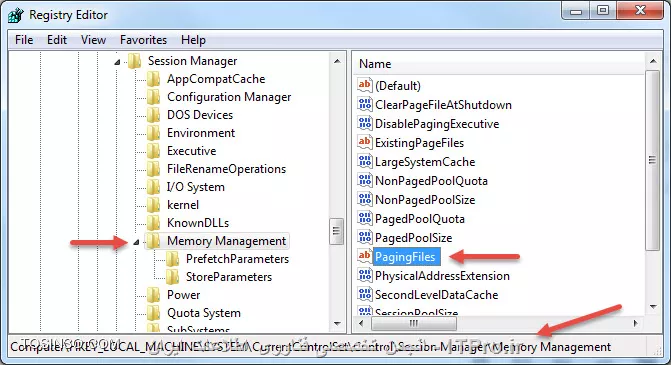Select the PagingFiles string value icon
The height and width of the screenshot is (365, 671).
[365, 256]
